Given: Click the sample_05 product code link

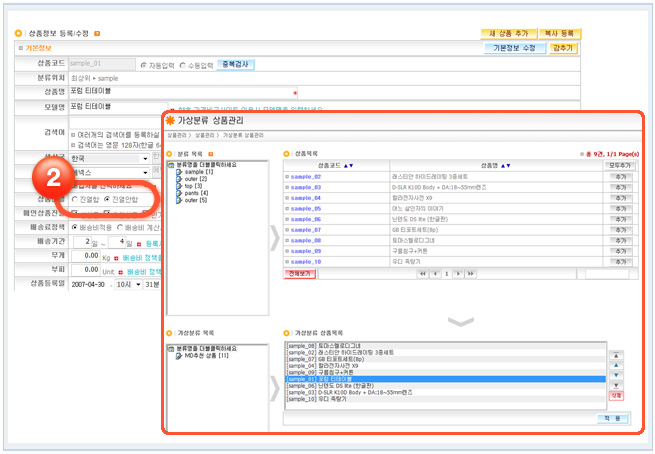Looking at the screenshot, I should [304, 208].
